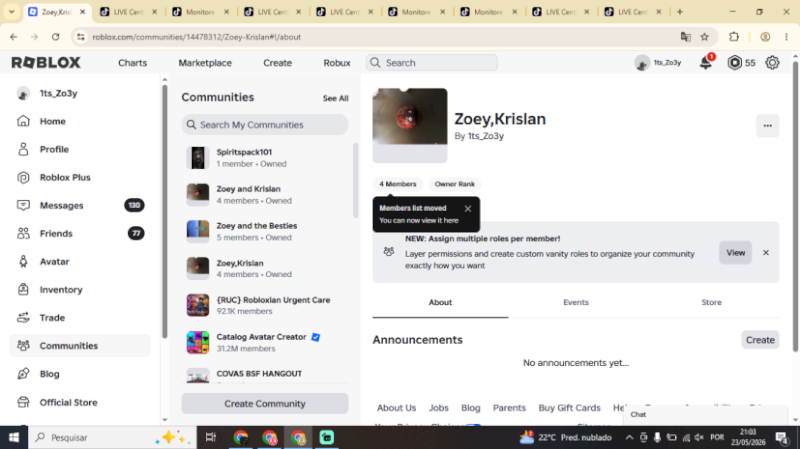Open the Parents footer link
800x449 pixels.
coord(509,408)
